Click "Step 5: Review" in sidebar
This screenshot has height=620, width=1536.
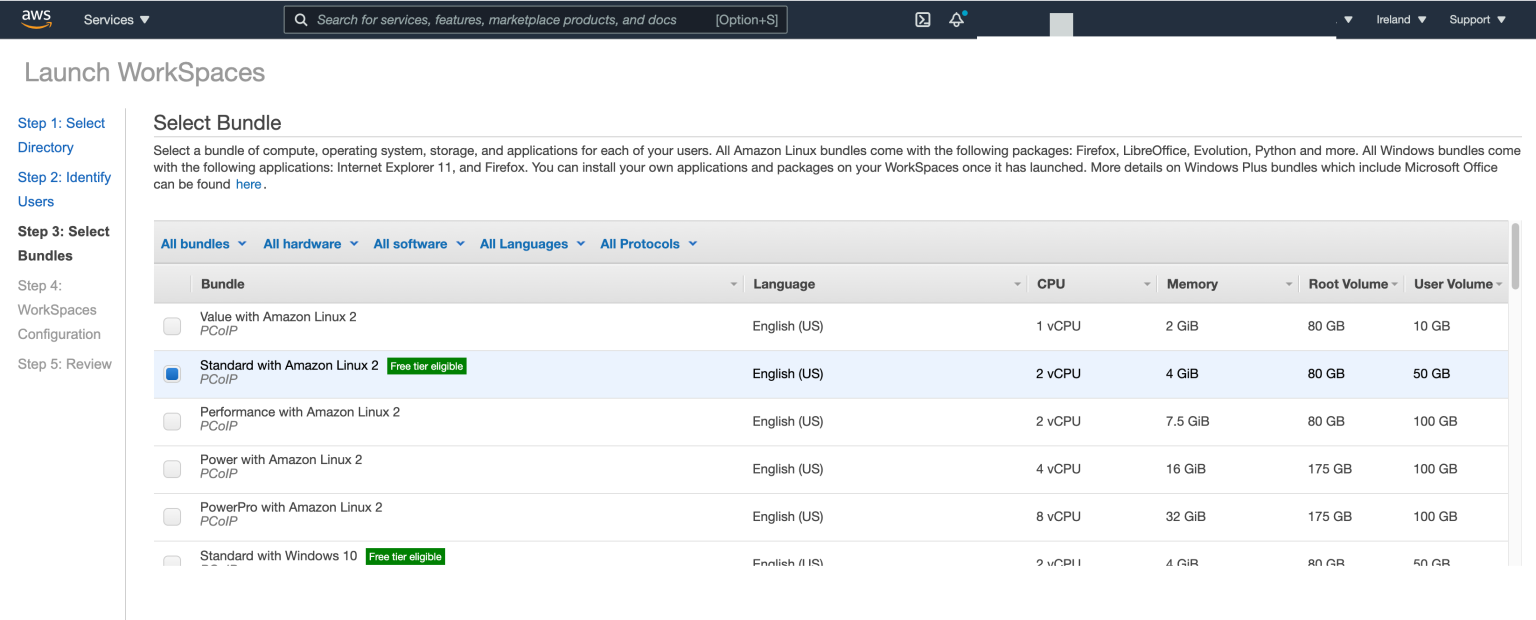tap(65, 364)
